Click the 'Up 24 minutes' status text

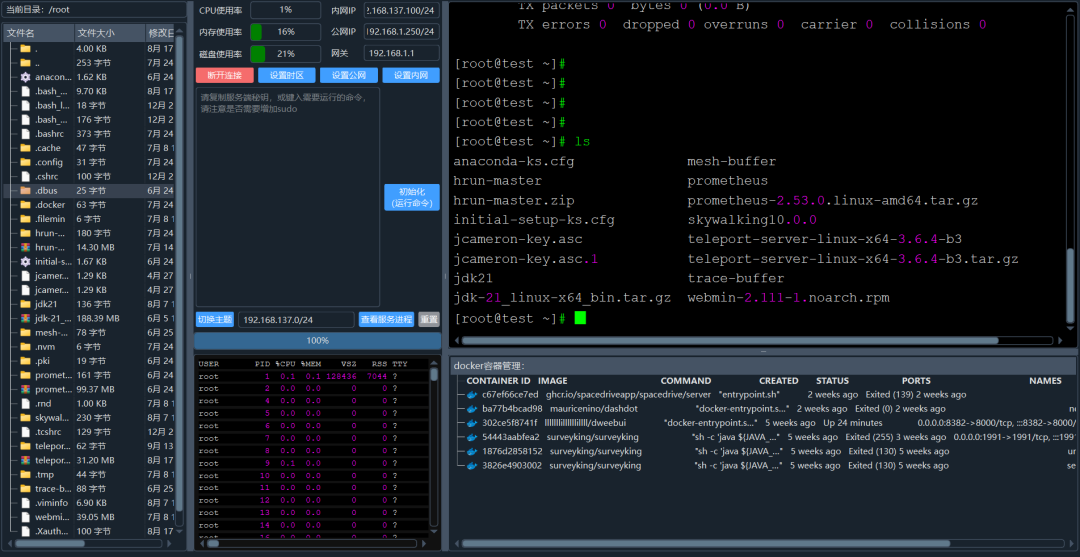(x=853, y=423)
